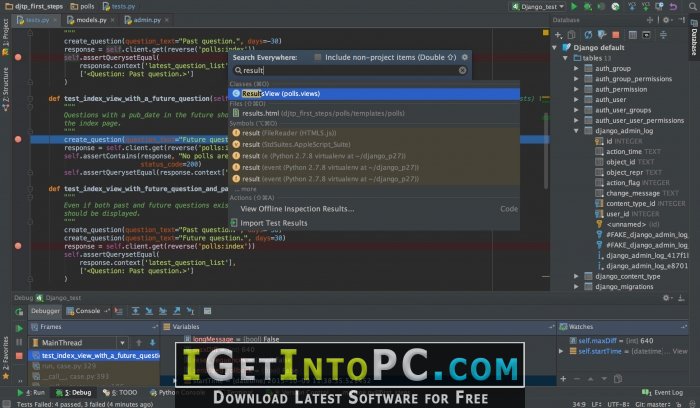The image size is (700, 408).
Task: Toggle breakpoint on create_question Future question line
Action: 18,139
